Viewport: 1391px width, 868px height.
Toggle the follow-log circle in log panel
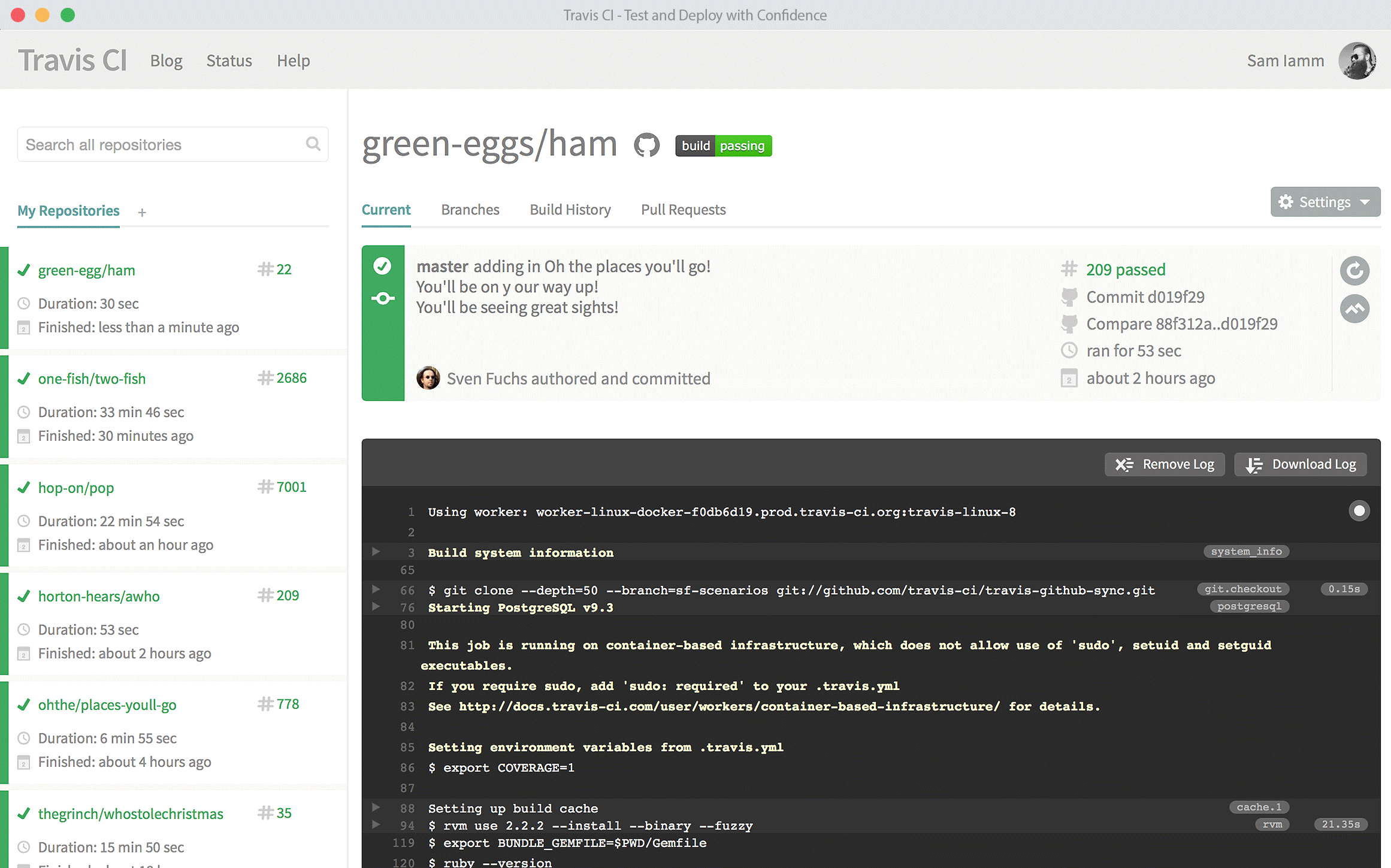pos(1359,510)
